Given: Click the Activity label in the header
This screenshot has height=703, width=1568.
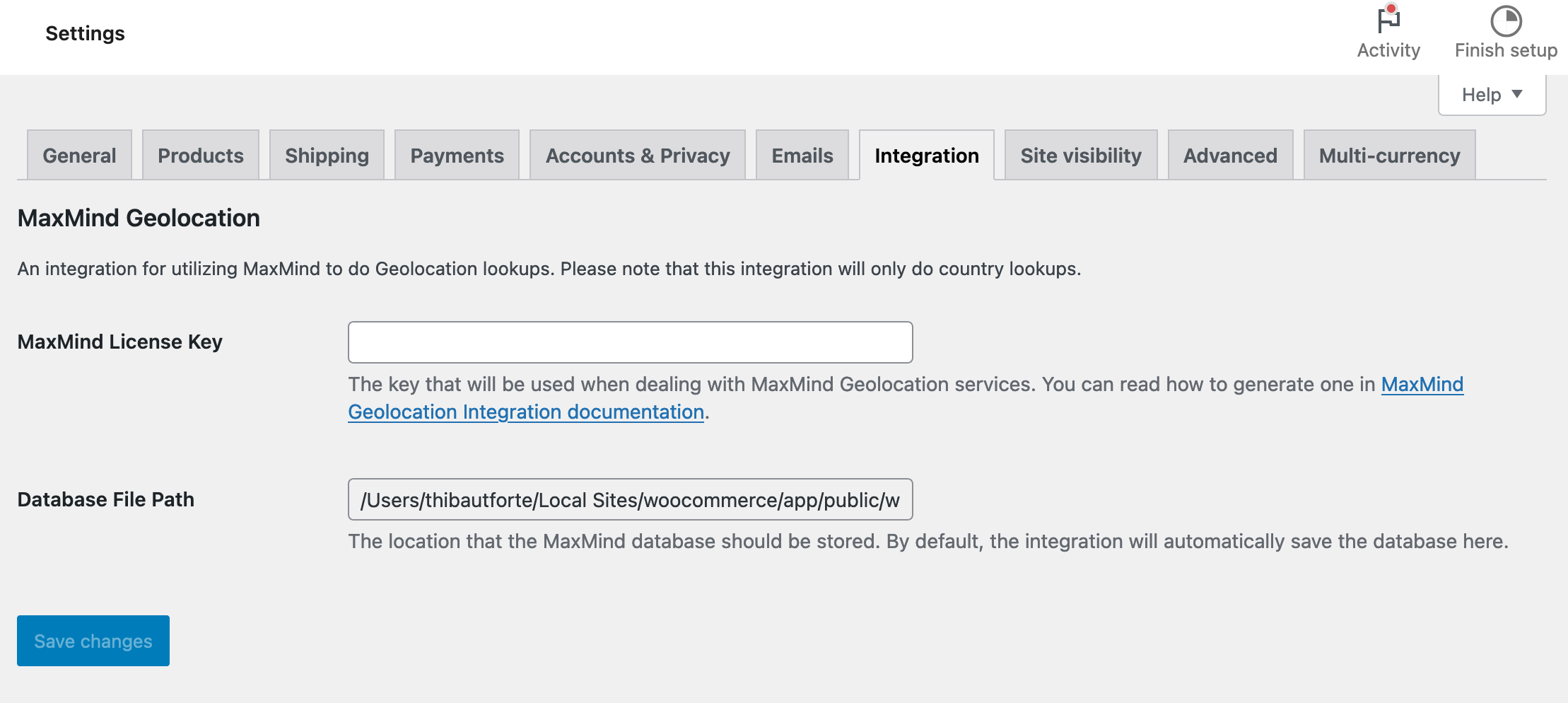Looking at the screenshot, I should 1387,50.
